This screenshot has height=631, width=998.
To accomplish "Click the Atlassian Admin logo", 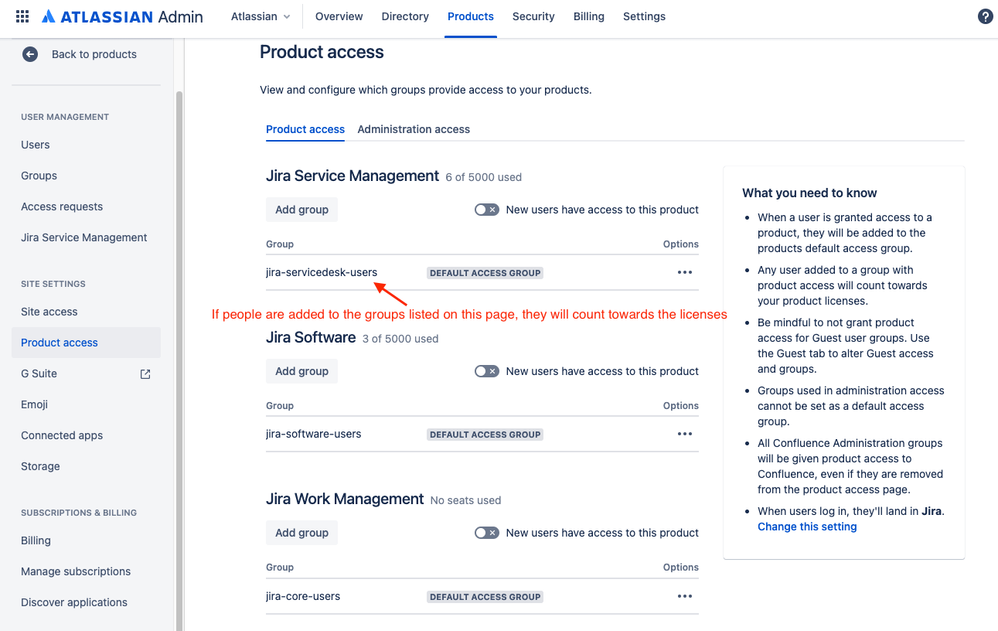I will pos(122,17).
